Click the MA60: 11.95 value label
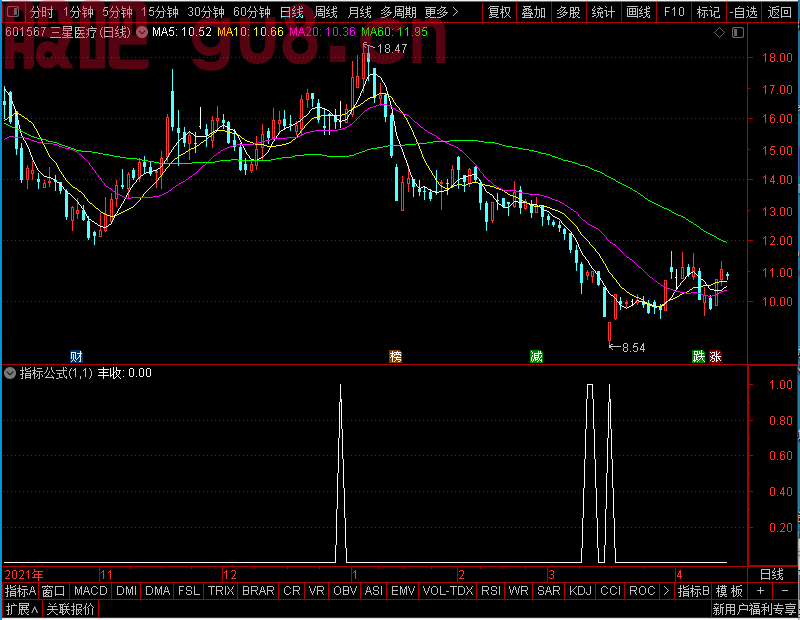This screenshot has width=800, height=620. coord(394,32)
